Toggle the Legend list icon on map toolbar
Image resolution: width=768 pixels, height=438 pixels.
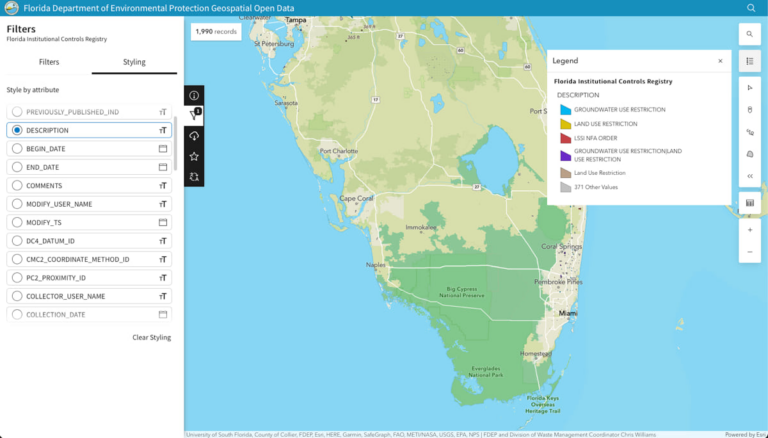pyautogui.click(x=749, y=61)
